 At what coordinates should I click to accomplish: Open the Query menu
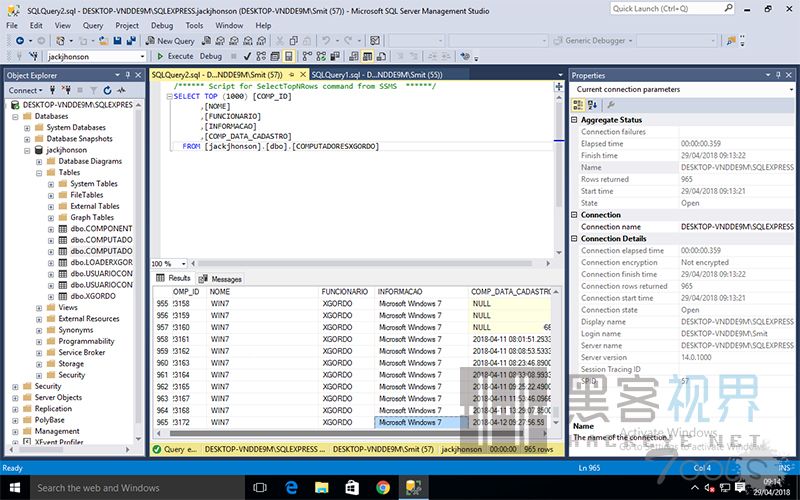(92, 25)
